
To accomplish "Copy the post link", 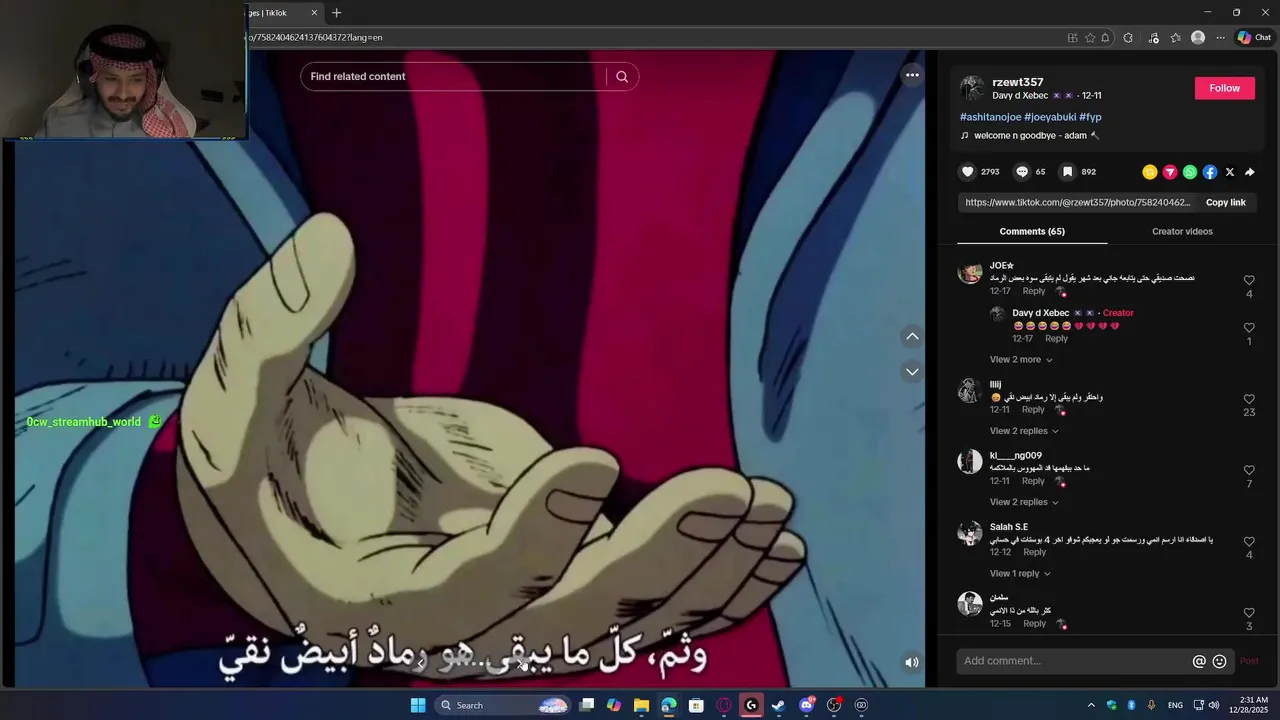I will click(1225, 202).
